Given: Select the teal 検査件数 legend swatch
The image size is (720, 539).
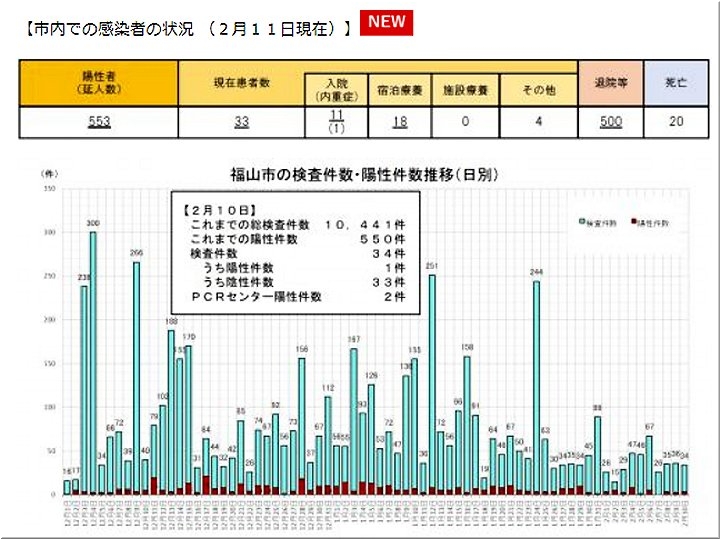Looking at the screenshot, I should [x=582, y=222].
